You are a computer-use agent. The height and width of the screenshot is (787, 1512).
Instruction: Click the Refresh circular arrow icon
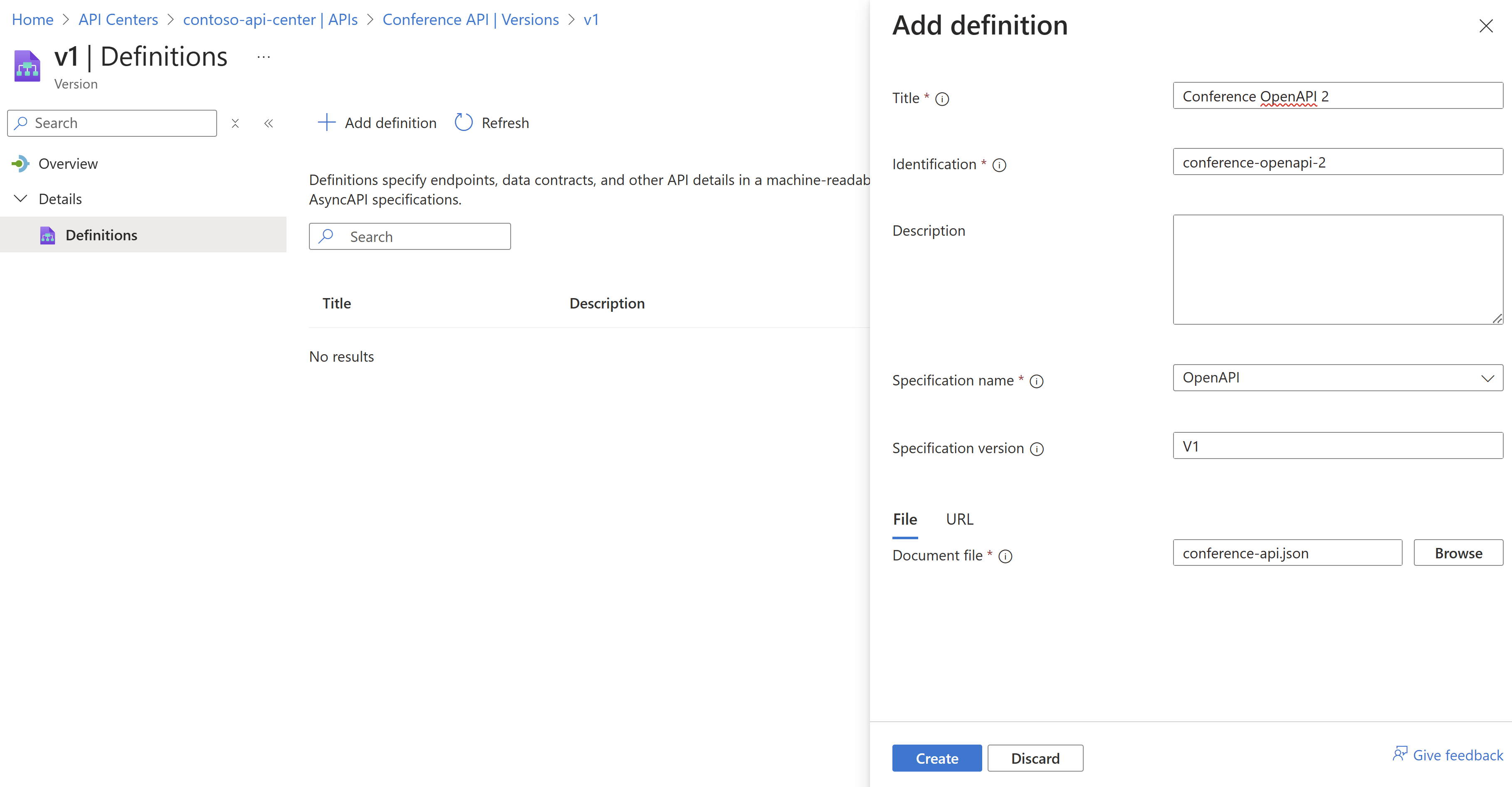tap(462, 122)
